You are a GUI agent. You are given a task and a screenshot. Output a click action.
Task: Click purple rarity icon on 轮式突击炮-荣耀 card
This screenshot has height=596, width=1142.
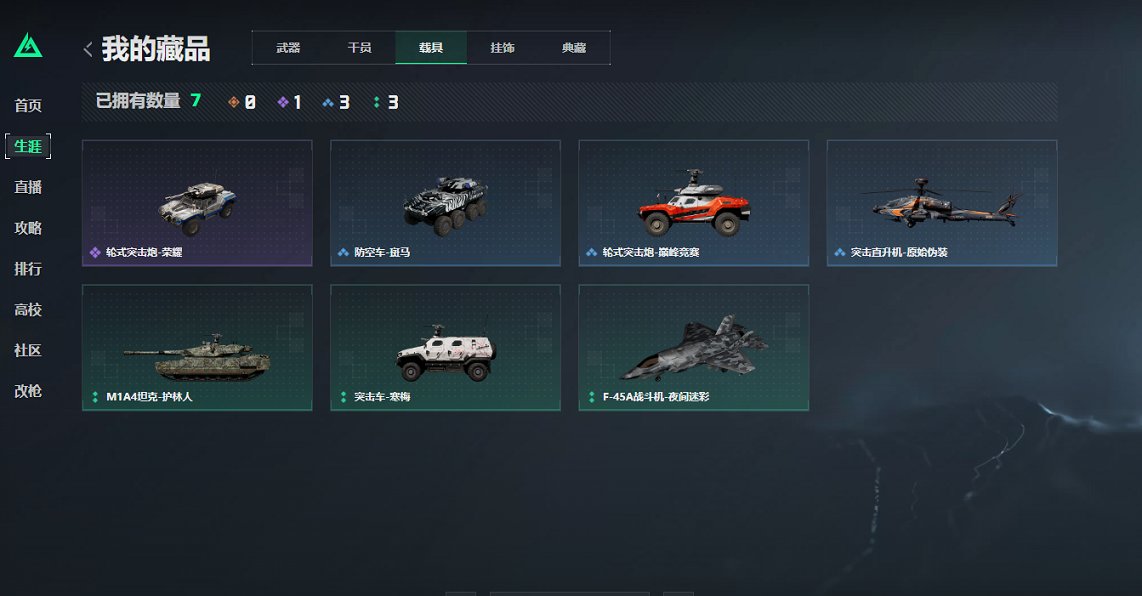click(x=95, y=252)
